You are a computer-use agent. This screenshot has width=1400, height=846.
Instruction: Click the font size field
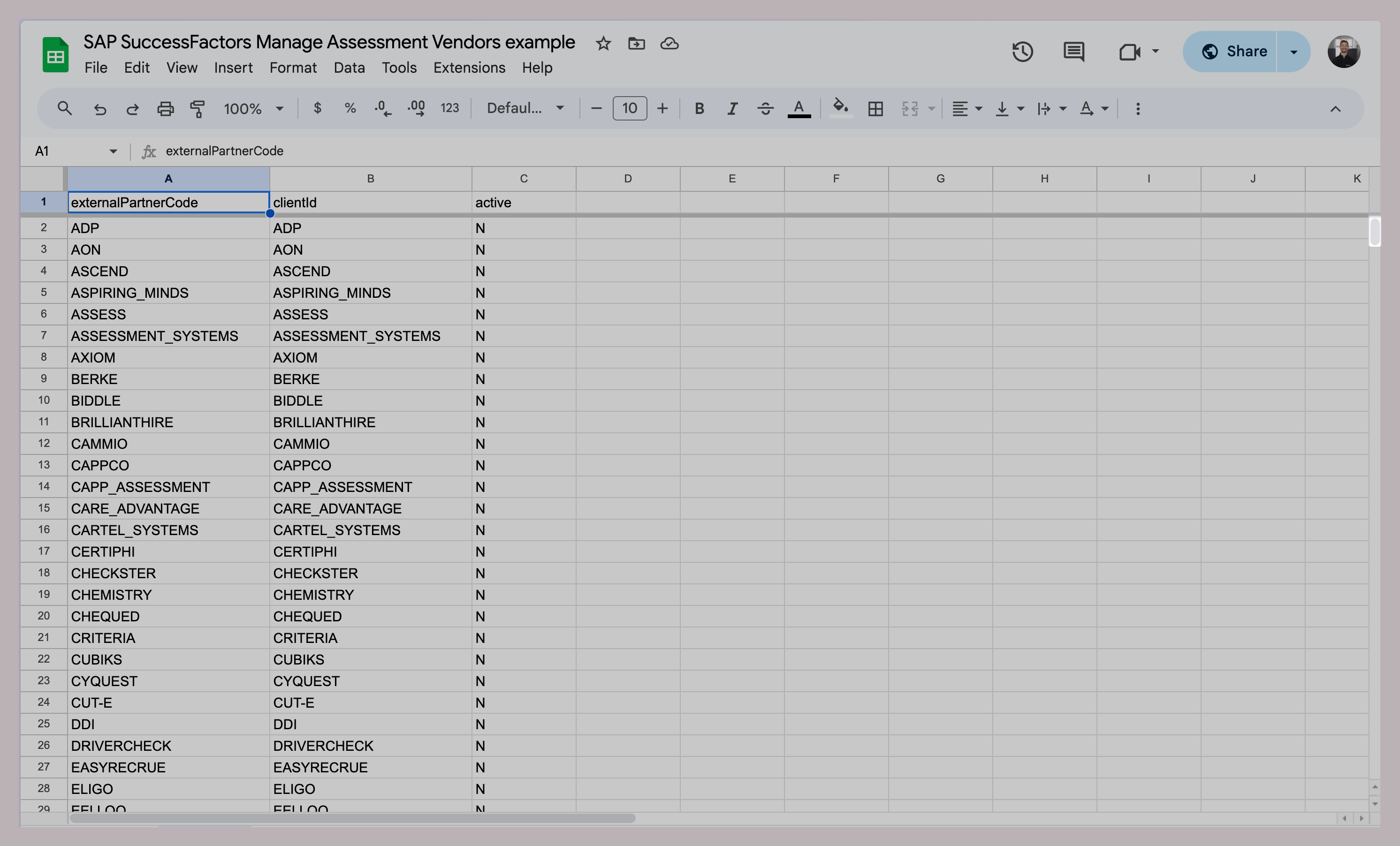pos(630,108)
